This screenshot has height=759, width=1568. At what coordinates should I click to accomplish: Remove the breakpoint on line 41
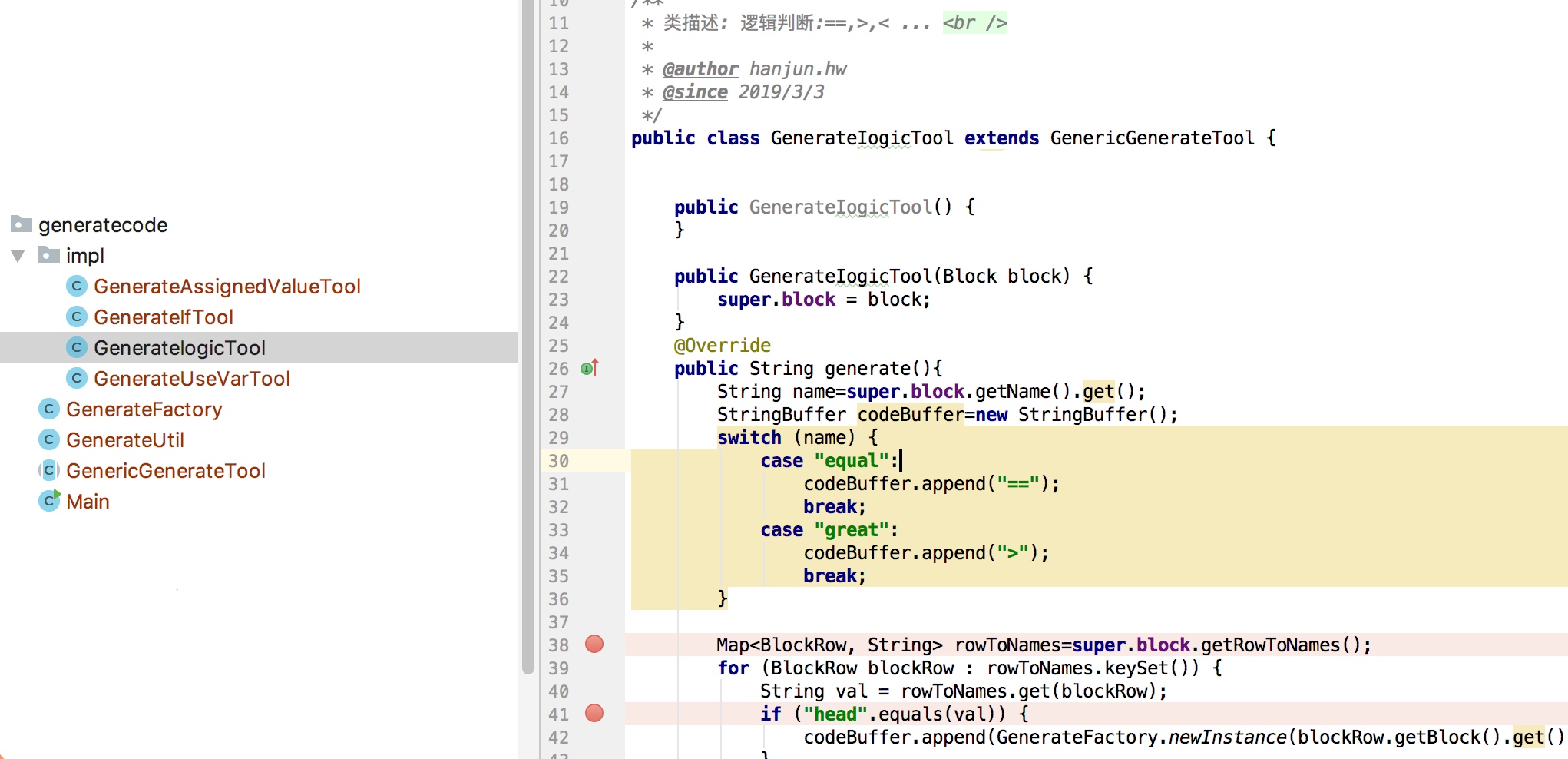point(594,713)
